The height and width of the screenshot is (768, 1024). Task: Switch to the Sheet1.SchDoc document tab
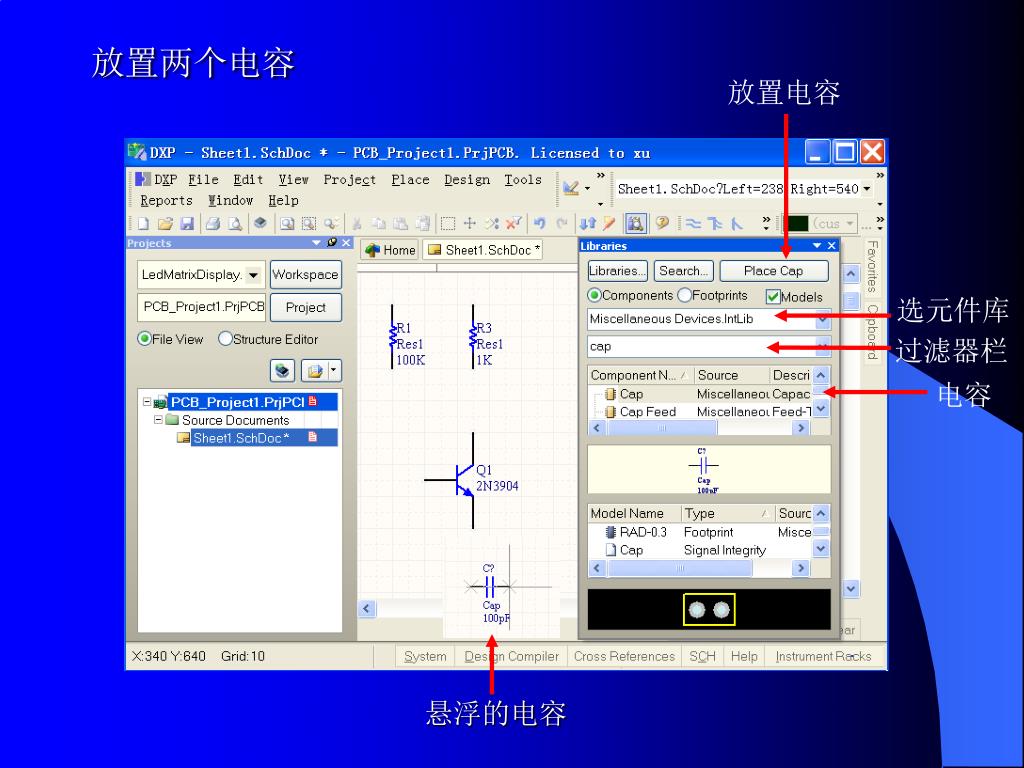coord(483,249)
